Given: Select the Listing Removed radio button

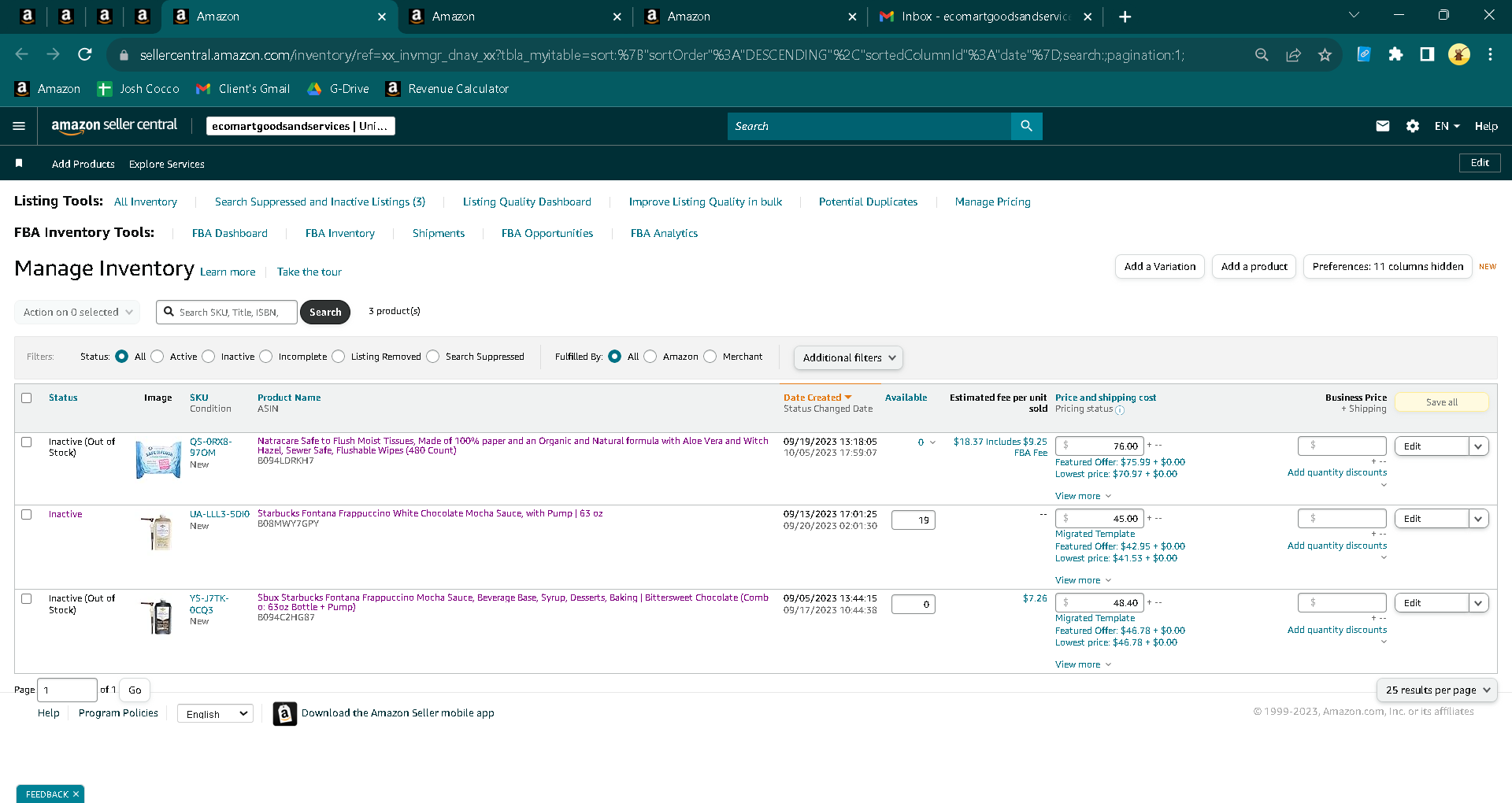Looking at the screenshot, I should [x=339, y=357].
